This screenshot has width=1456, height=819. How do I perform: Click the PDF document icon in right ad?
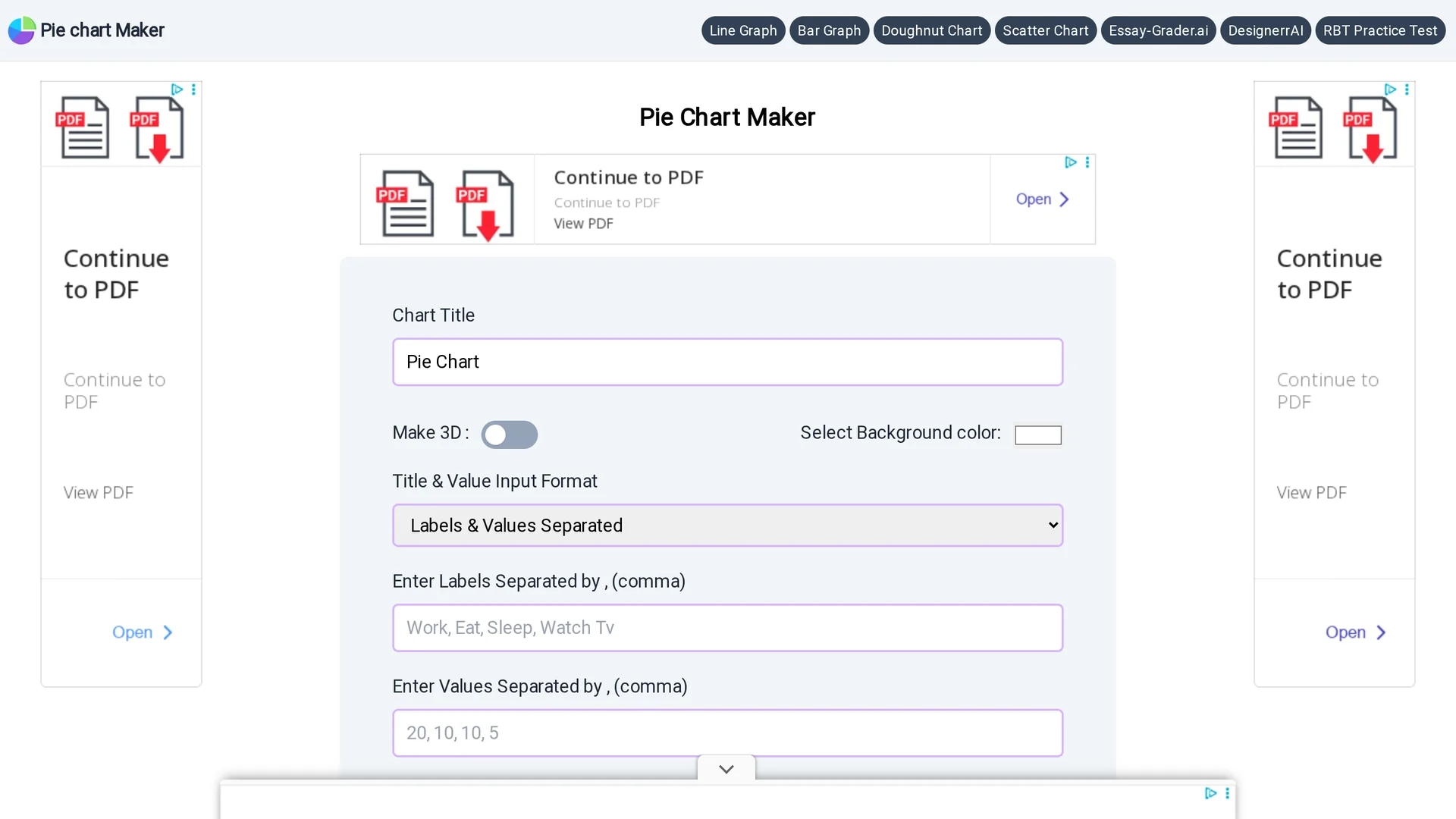[1296, 127]
